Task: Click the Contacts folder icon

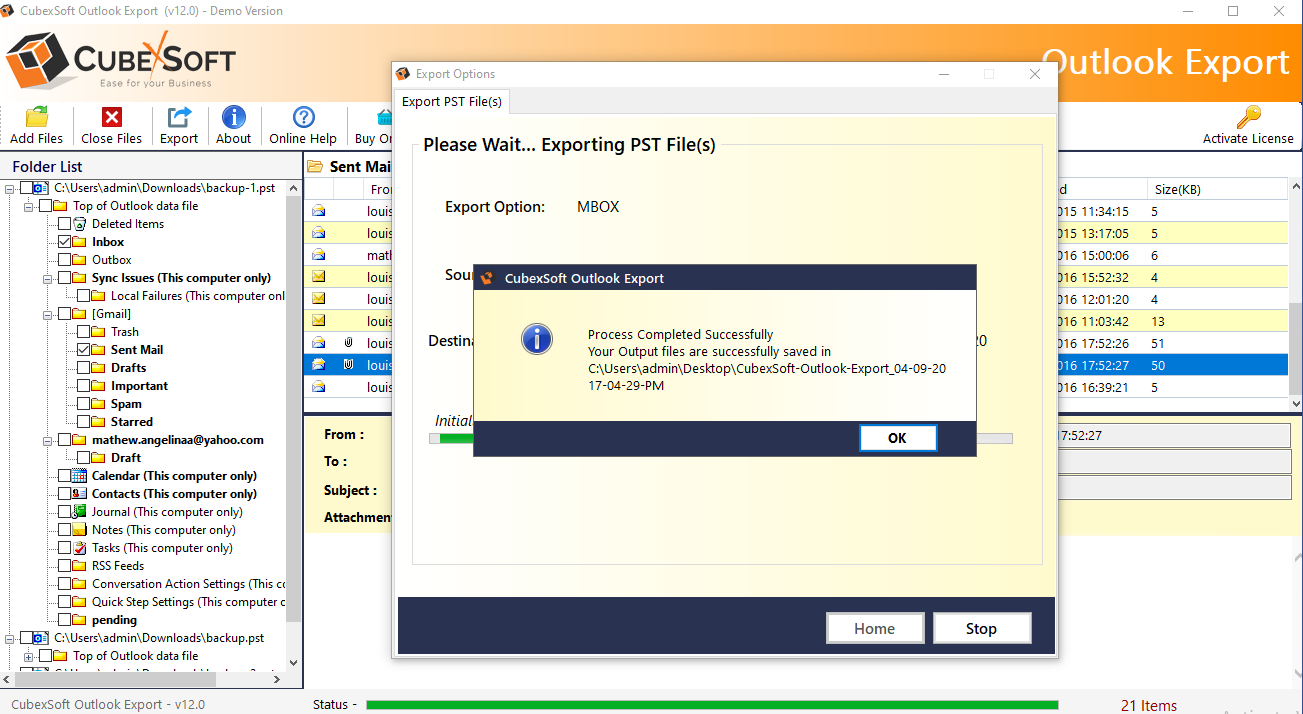Action: tap(80, 494)
